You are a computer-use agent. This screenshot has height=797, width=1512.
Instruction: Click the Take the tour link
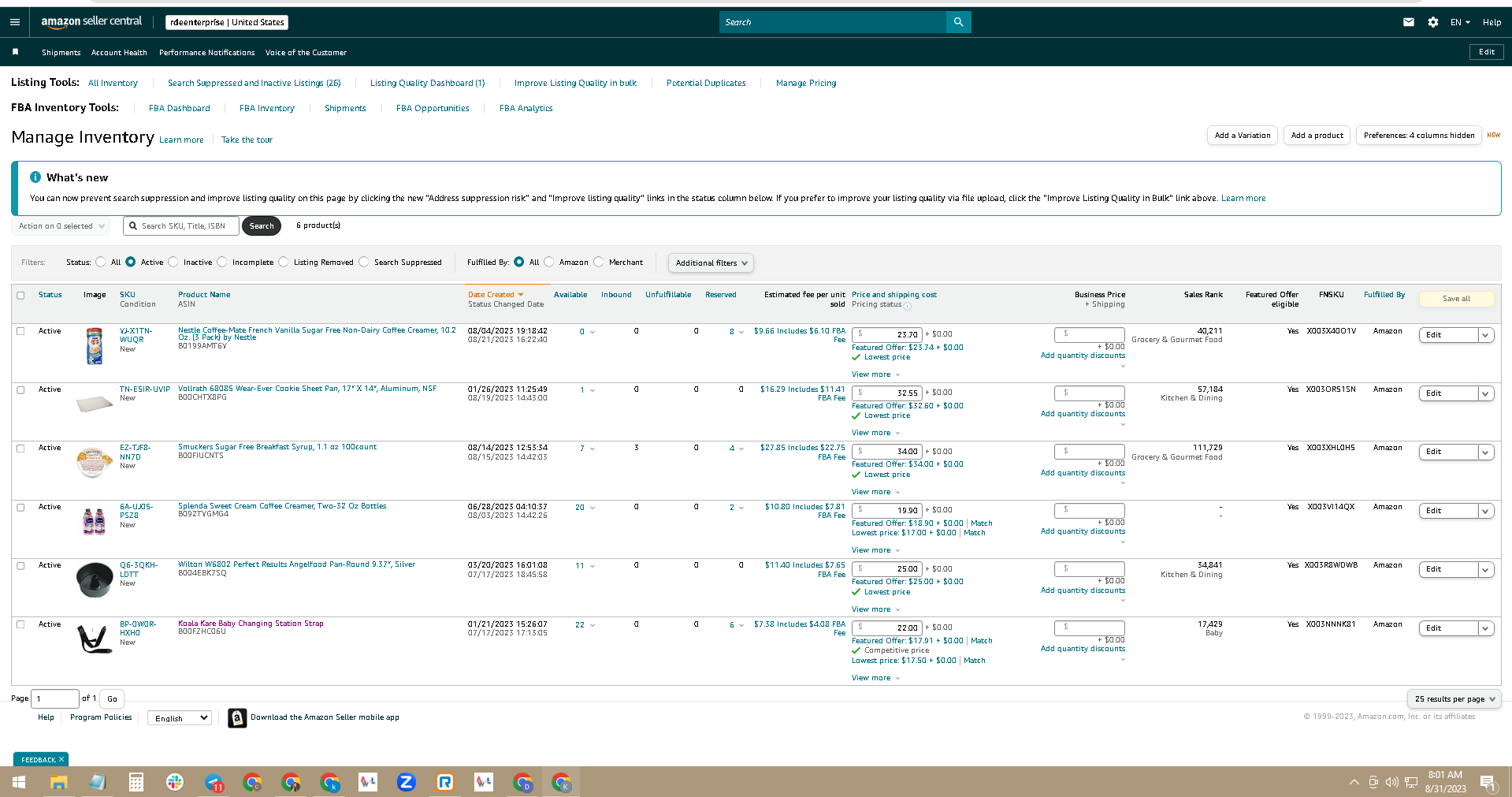tap(247, 140)
